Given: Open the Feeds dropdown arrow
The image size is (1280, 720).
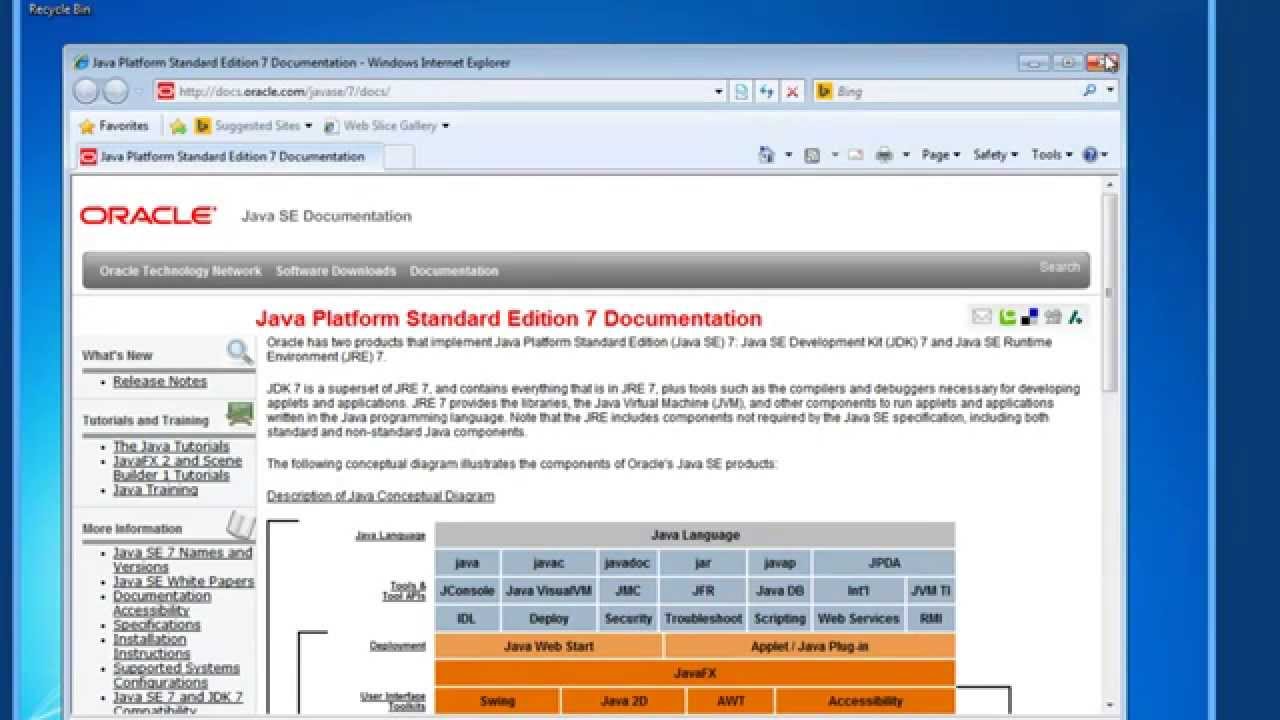Looking at the screenshot, I should click(x=834, y=155).
